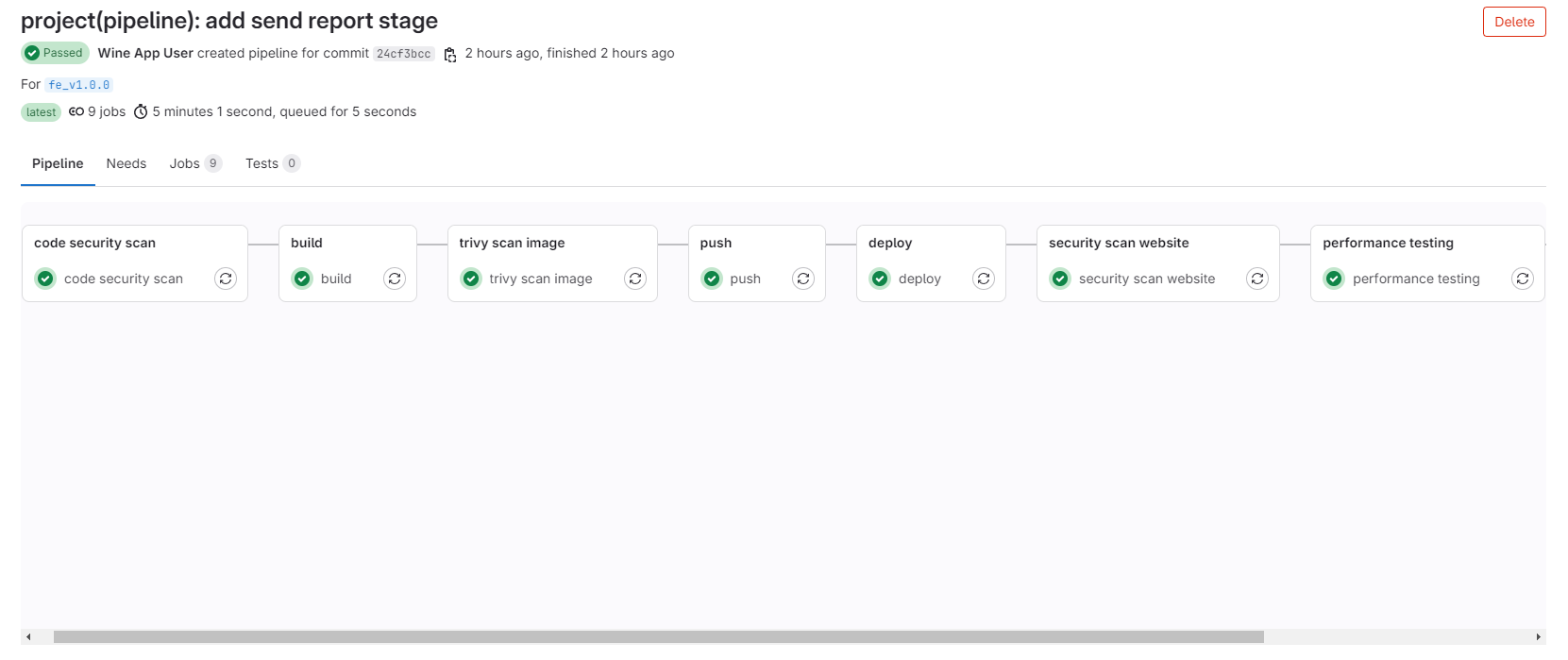This screenshot has height=660, width=1568.
Task: Click retry icon for build job
Action: 395,279
